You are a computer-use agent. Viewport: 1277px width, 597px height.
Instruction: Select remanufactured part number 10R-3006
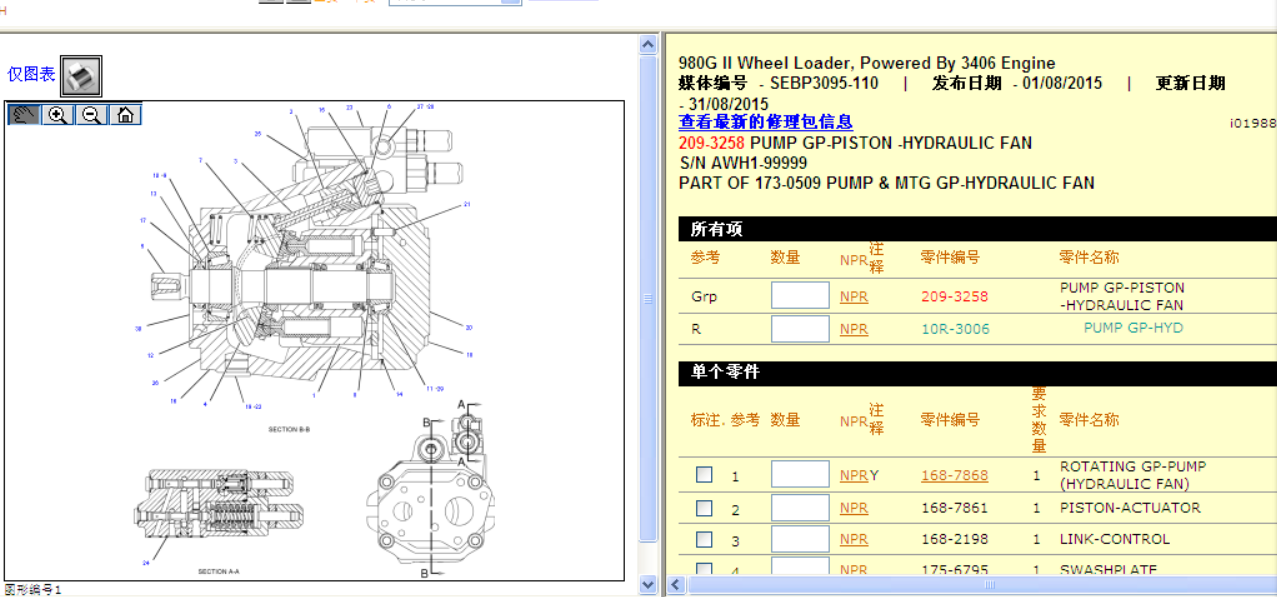click(955, 329)
